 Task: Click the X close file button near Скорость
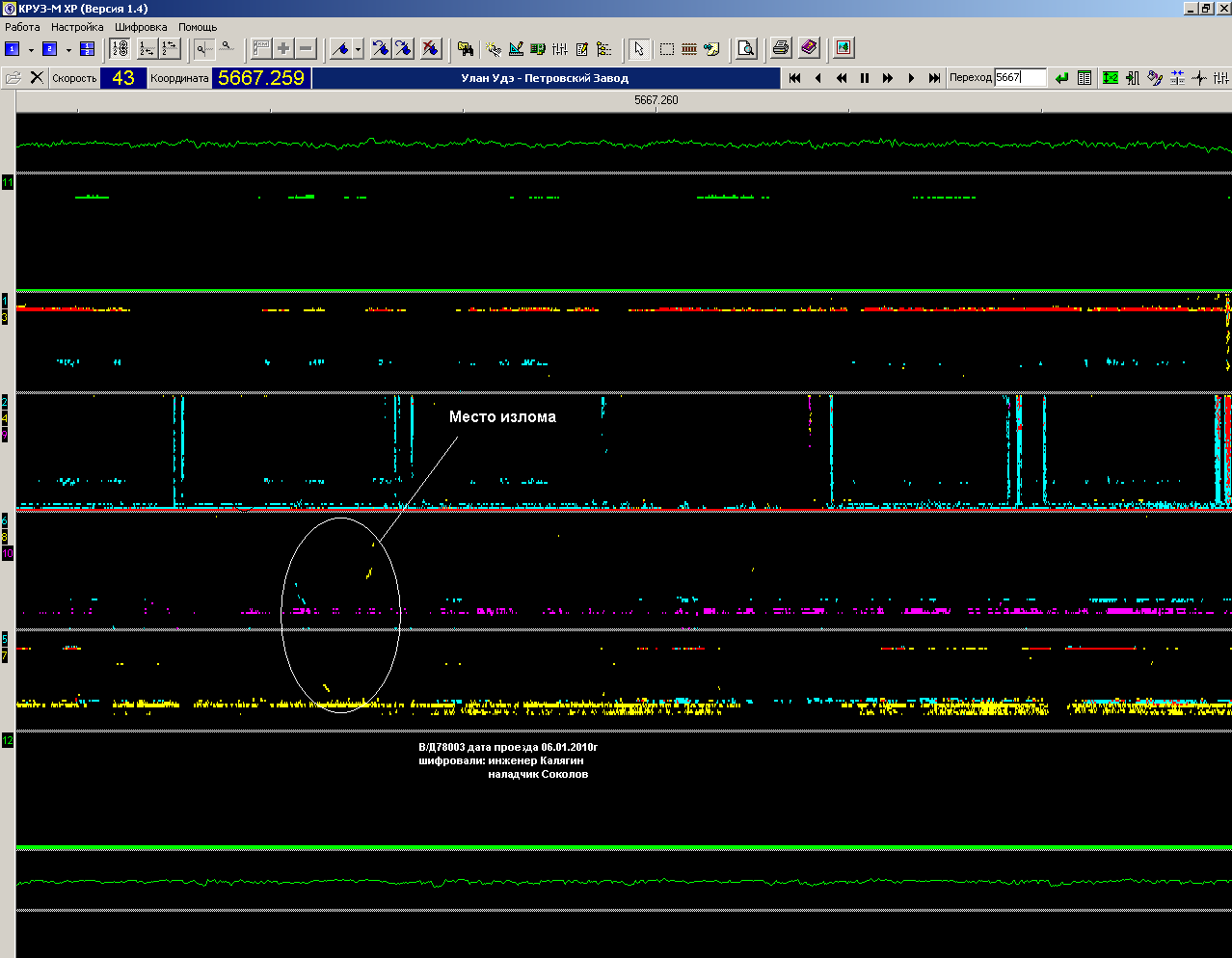click(x=37, y=78)
